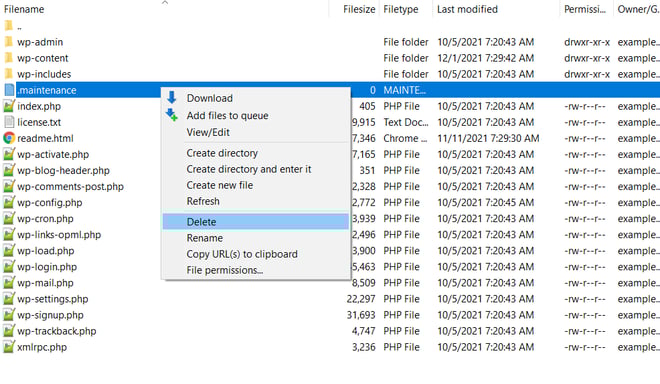Click the wp-comments-post.php file icon
The width and height of the screenshot is (660, 384).
[9, 187]
